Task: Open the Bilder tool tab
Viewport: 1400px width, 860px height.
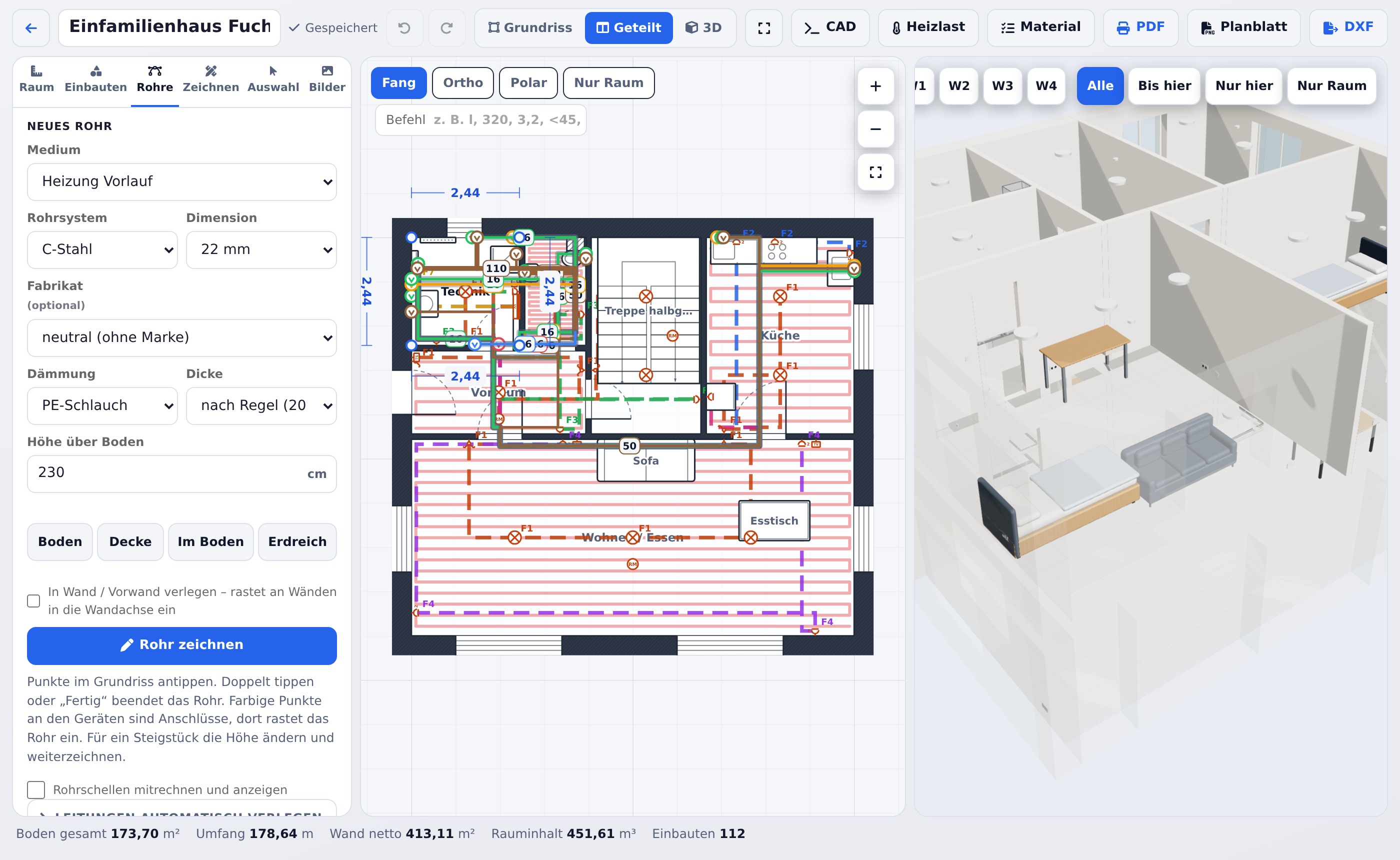Action: coord(327,79)
